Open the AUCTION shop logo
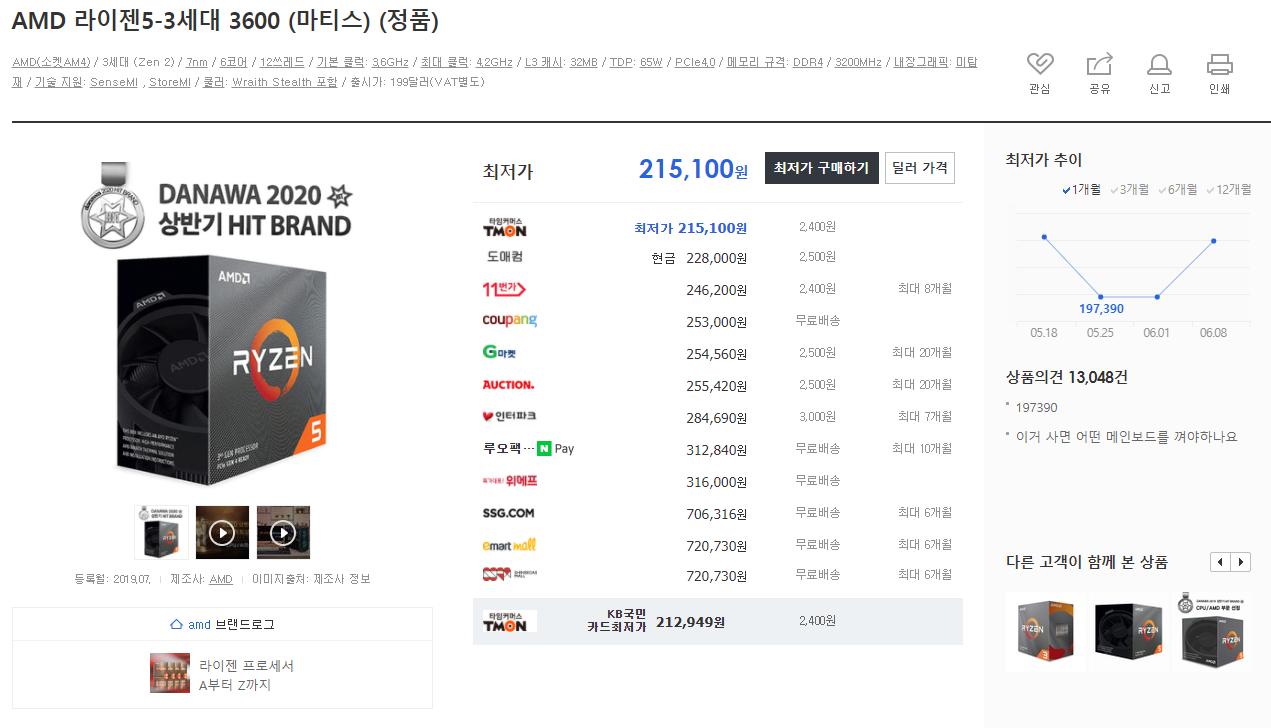 click(x=508, y=385)
